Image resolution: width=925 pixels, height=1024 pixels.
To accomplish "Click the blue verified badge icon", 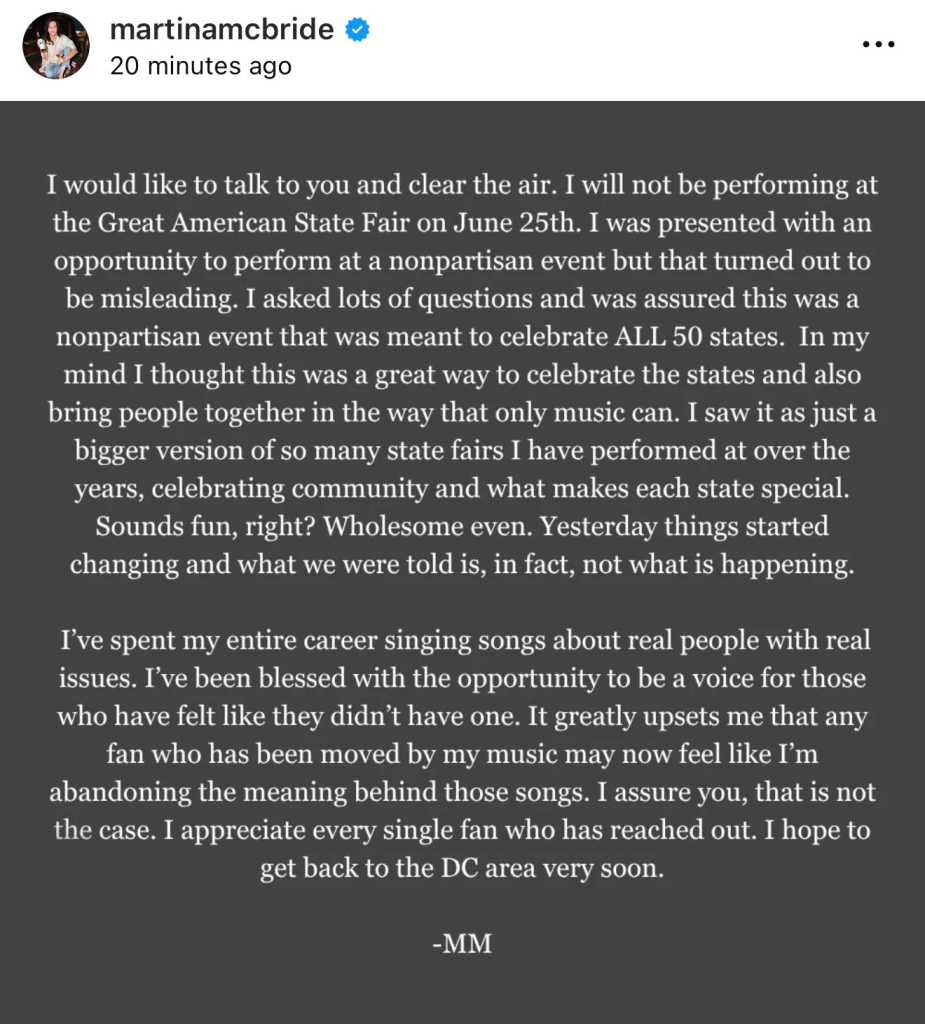I will pos(357,30).
